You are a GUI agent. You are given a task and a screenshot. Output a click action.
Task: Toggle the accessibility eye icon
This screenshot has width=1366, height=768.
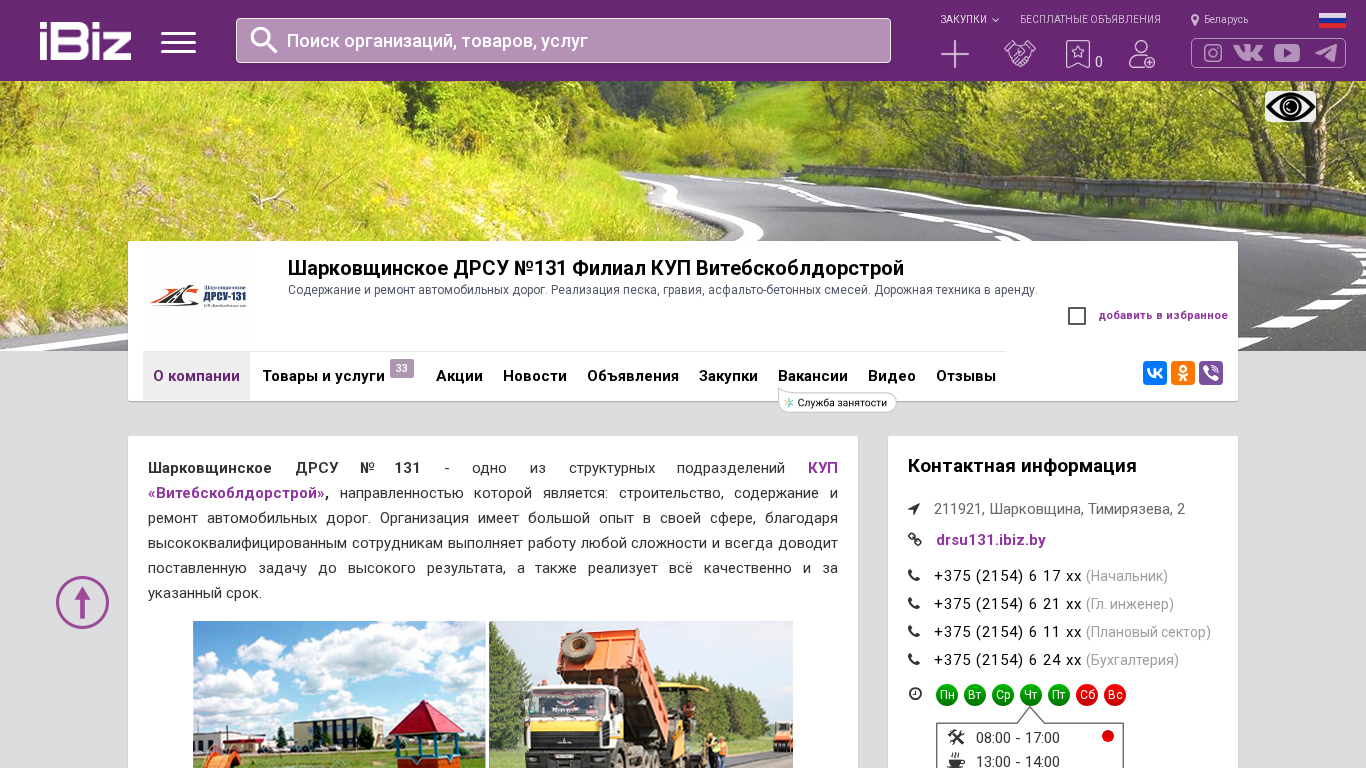coord(1290,107)
